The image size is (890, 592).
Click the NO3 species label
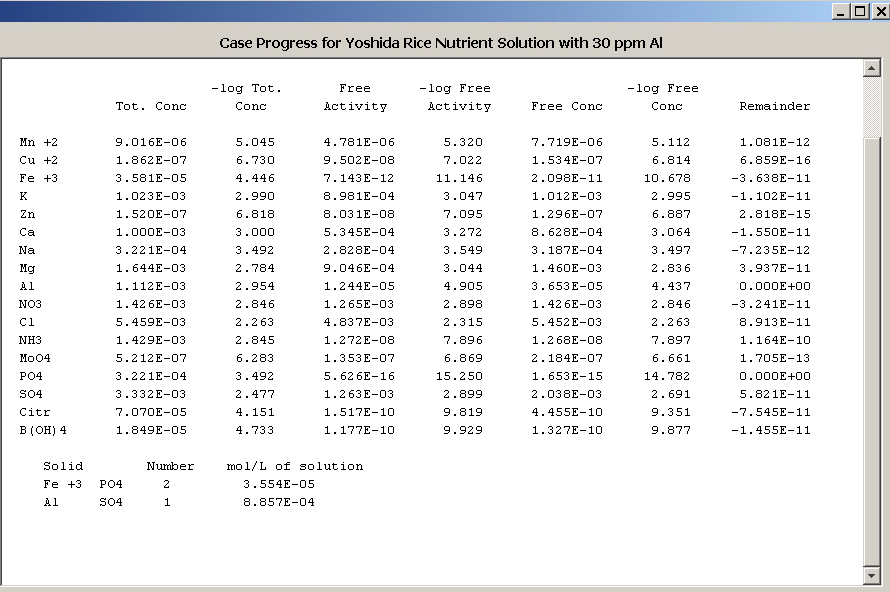(31, 304)
